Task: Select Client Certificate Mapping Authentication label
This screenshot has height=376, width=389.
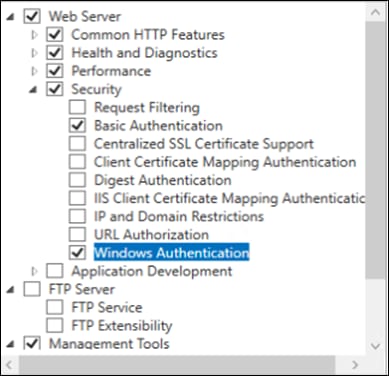Action: (225, 162)
